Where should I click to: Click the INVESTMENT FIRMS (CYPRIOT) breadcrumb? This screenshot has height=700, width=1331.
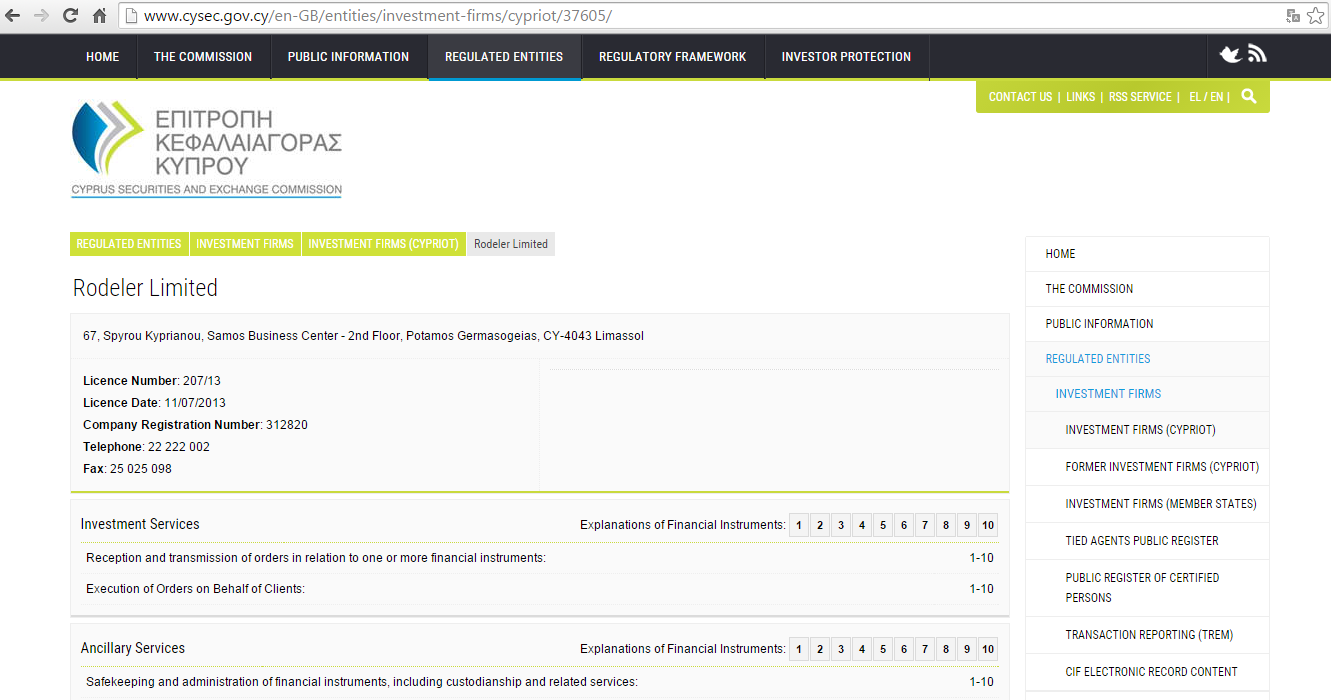tap(383, 244)
